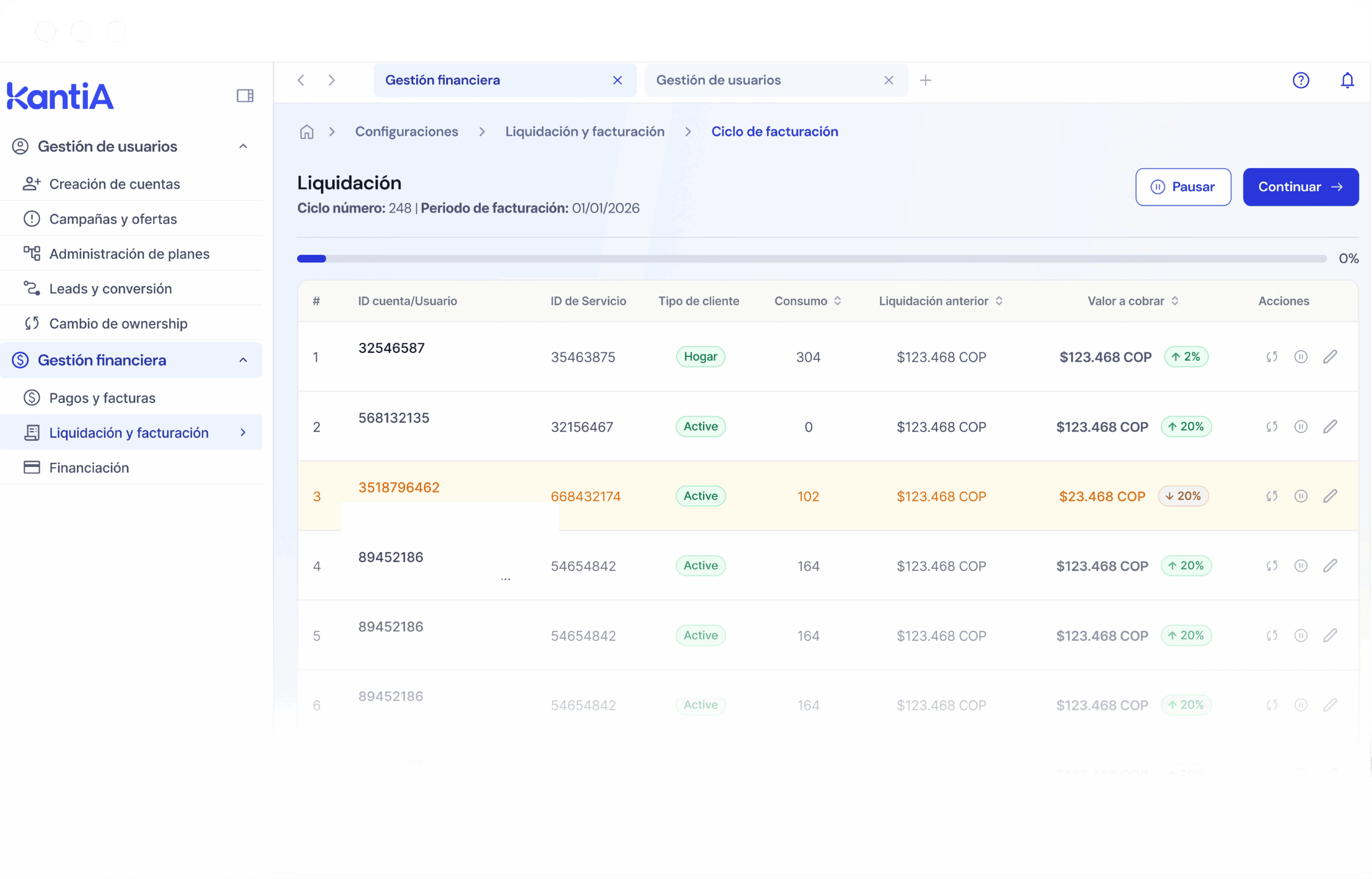Switch to the Gestión de usuarios tab

click(718, 80)
